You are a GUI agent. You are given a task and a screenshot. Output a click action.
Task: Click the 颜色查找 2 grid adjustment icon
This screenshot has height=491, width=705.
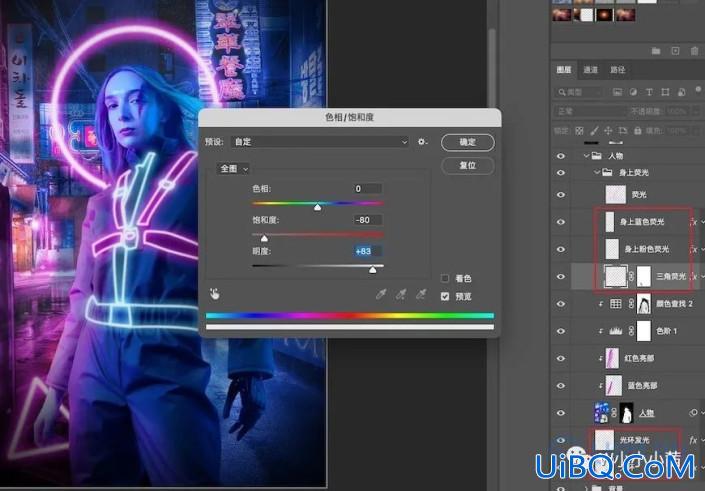coord(616,304)
